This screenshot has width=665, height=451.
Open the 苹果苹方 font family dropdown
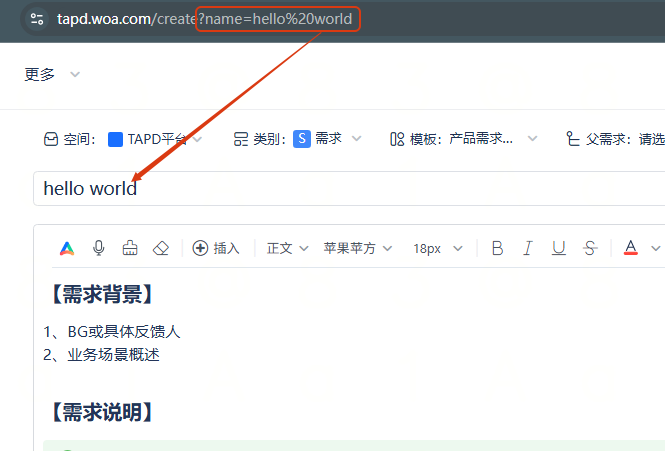click(x=358, y=248)
